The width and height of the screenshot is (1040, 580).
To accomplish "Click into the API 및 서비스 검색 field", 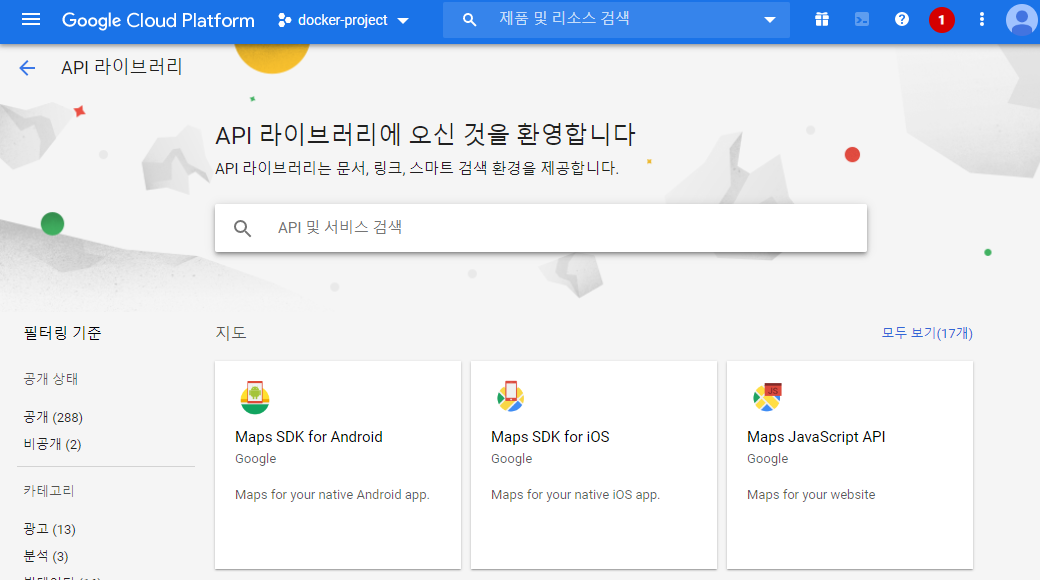I will [x=541, y=228].
